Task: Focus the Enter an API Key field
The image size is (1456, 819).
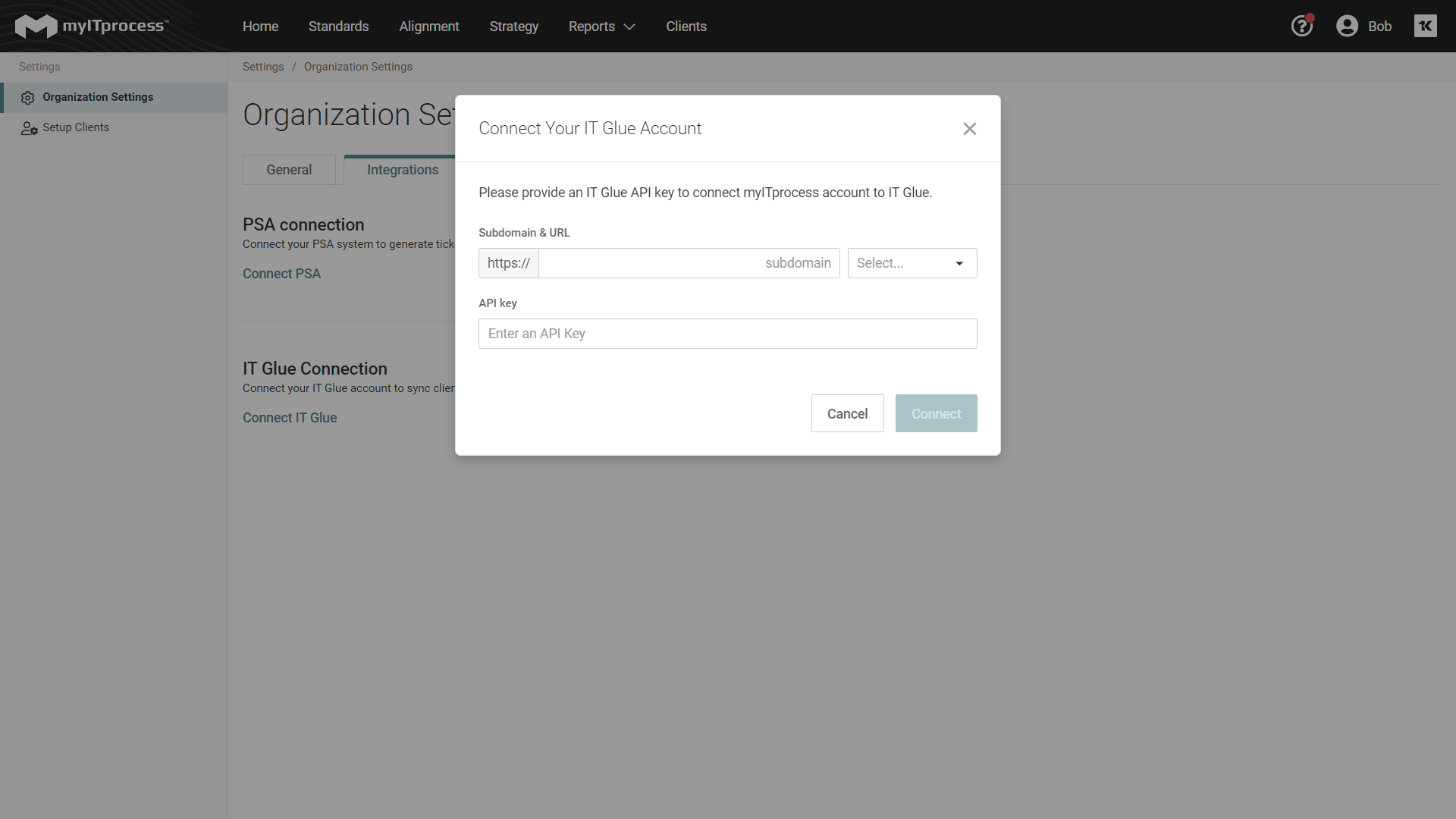Action: pyautogui.click(x=728, y=334)
